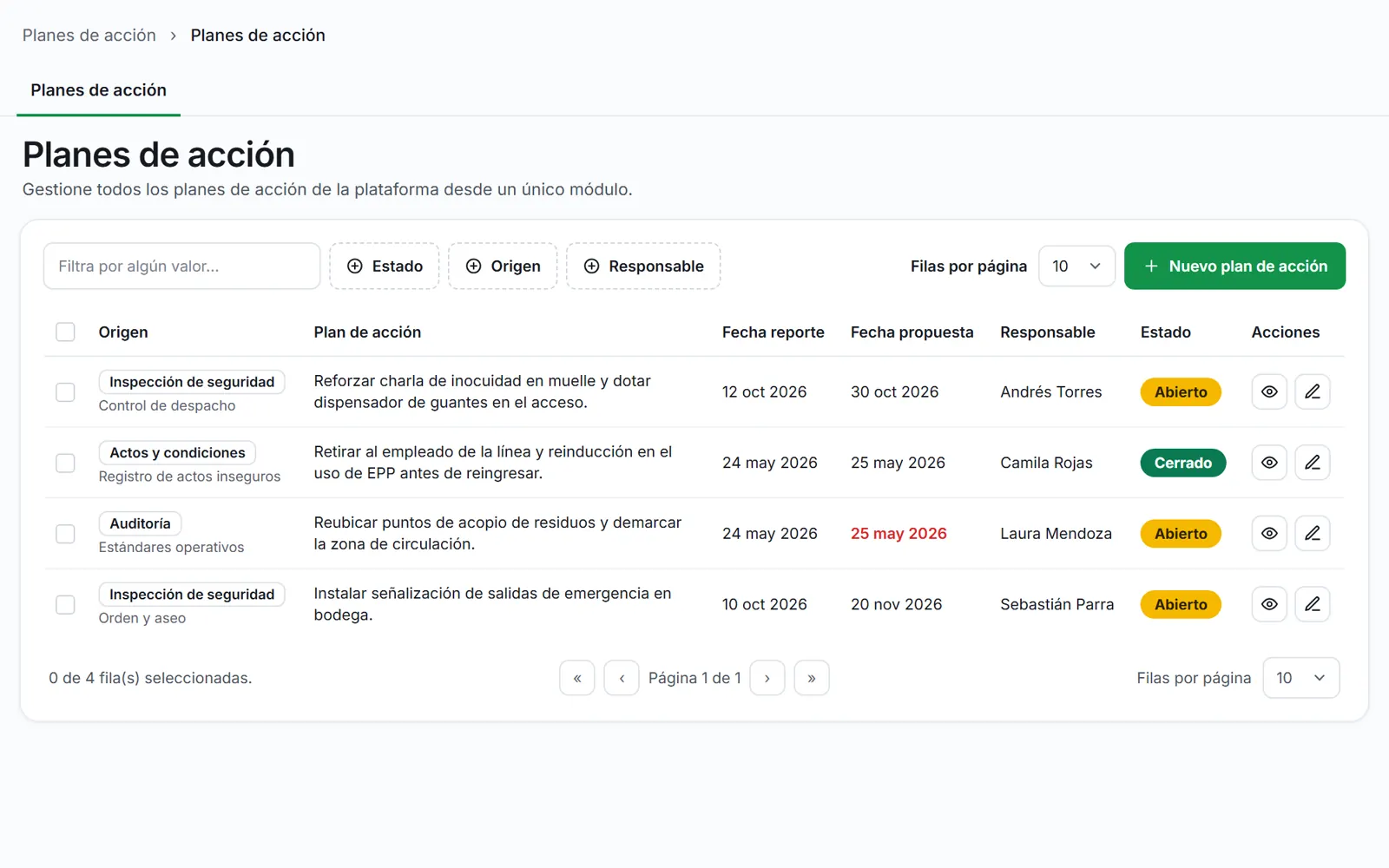Click the Abierto badge for Laura Mendoza
This screenshot has width=1389, height=868.
pos(1181,534)
